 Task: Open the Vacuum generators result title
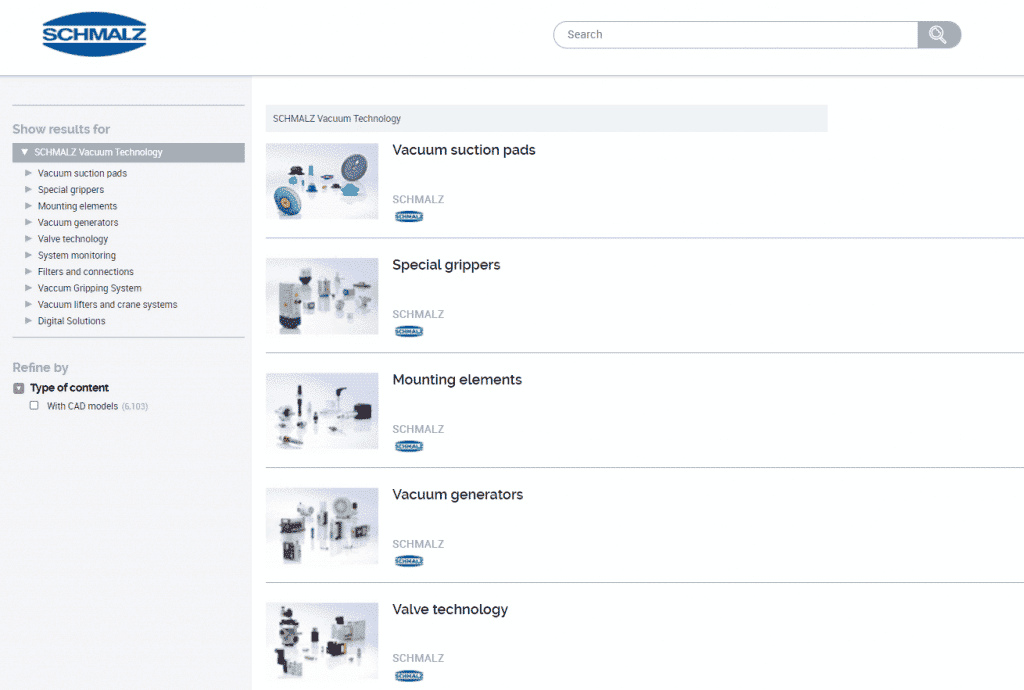(457, 495)
